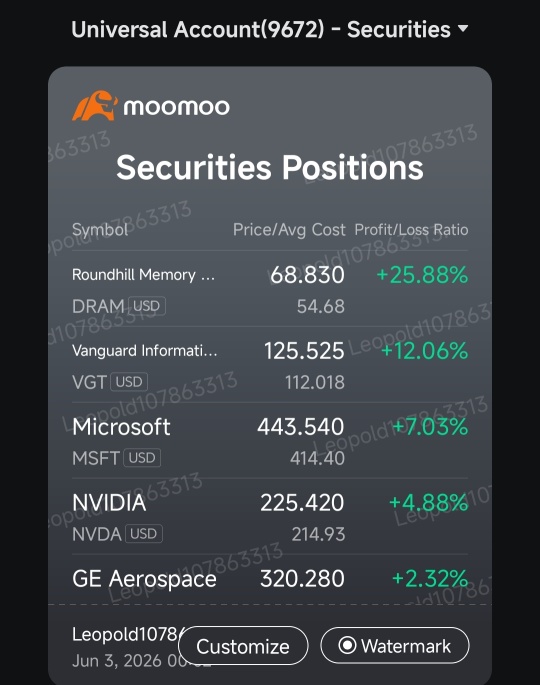This screenshot has width=540, height=685.
Task: Select the GE Aerospace position
Action: pos(270,579)
